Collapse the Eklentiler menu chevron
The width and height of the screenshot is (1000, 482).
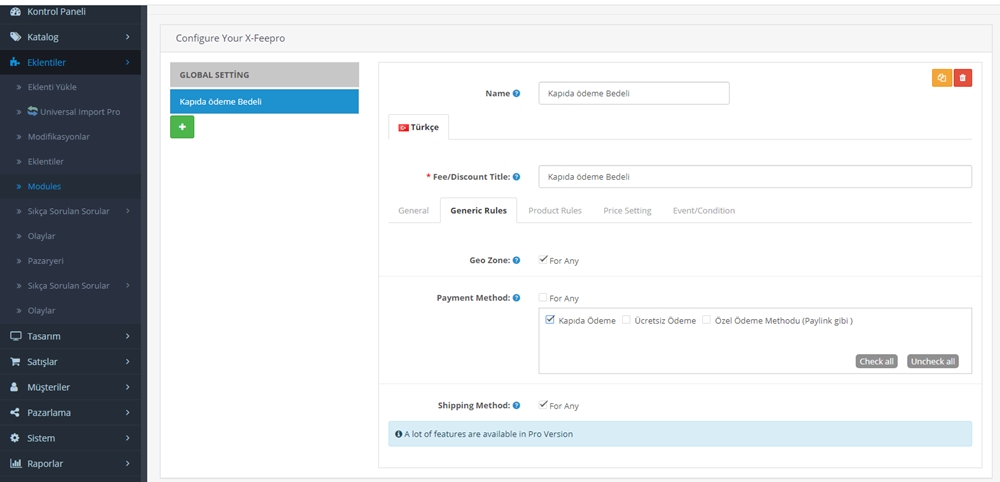(128, 62)
